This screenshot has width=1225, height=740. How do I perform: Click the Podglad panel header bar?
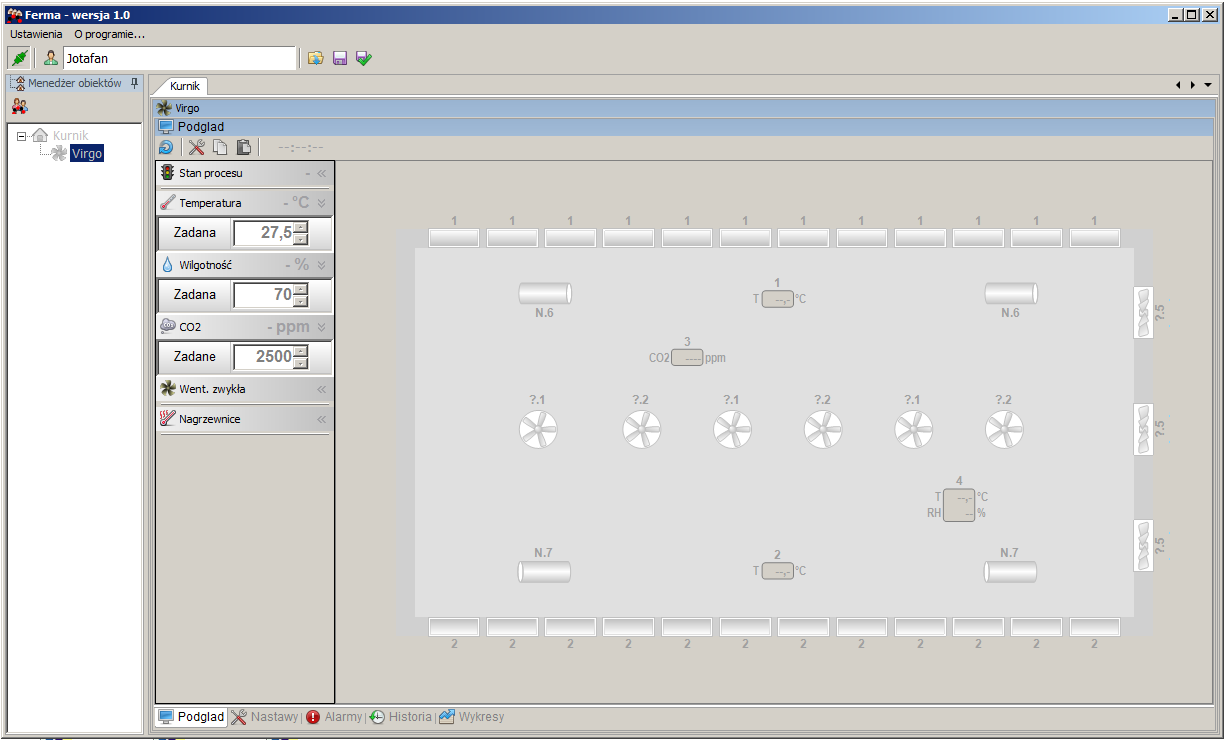(x=684, y=127)
